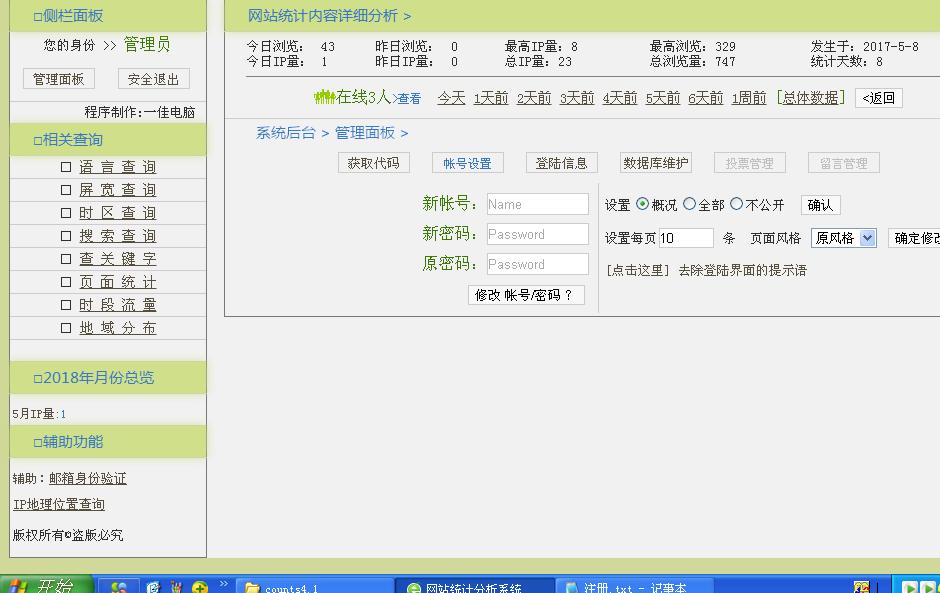
Task: Click the <返回 back button
Action: click(879, 98)
